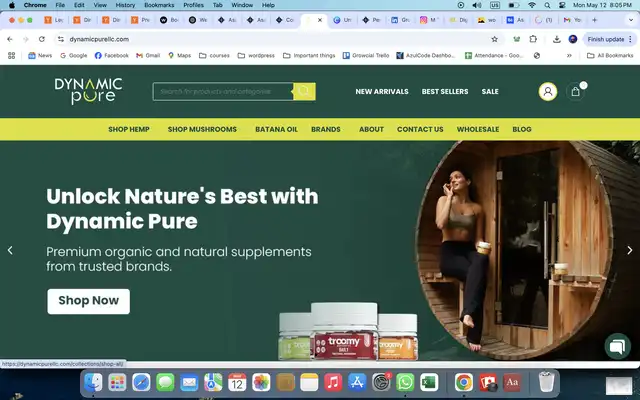
Task: Open the tab search chevron dropdown
Action: 630,20
